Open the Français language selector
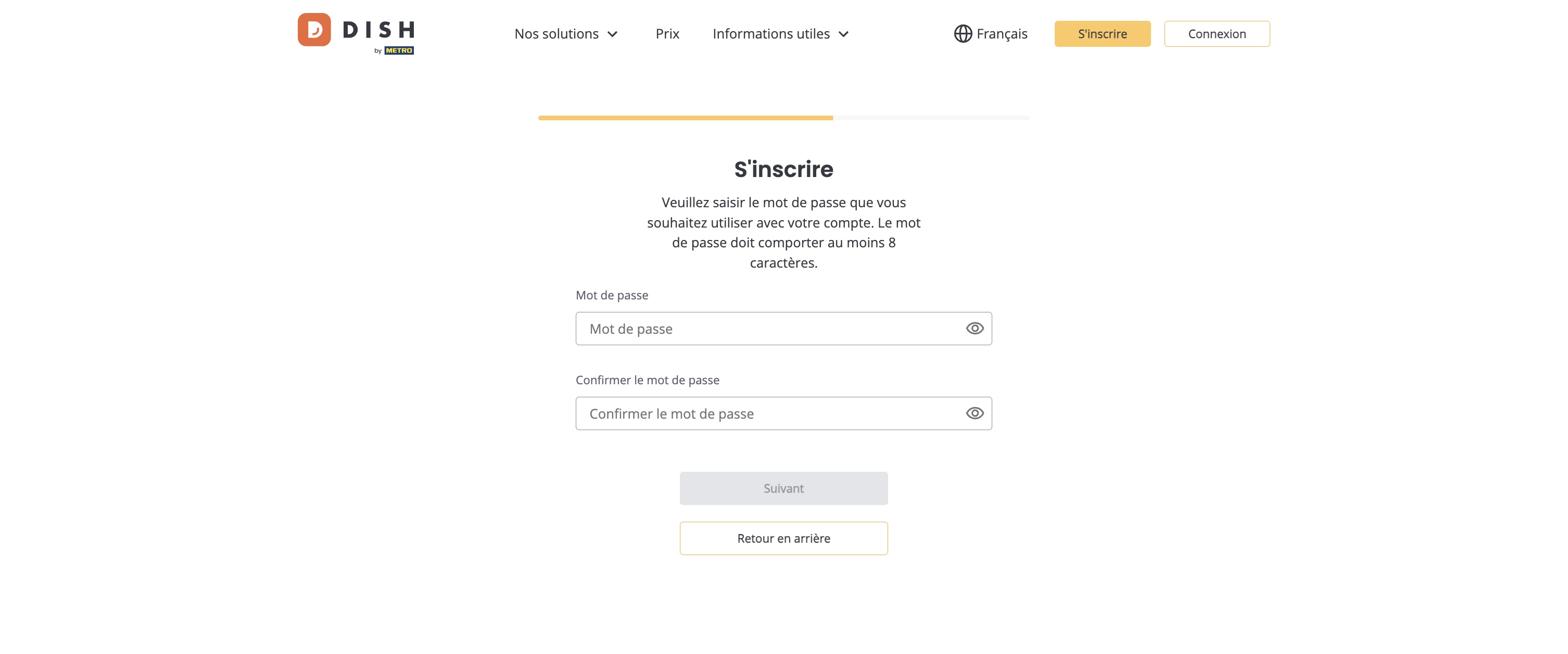The image size is (1568, 654). click(990, 33)
